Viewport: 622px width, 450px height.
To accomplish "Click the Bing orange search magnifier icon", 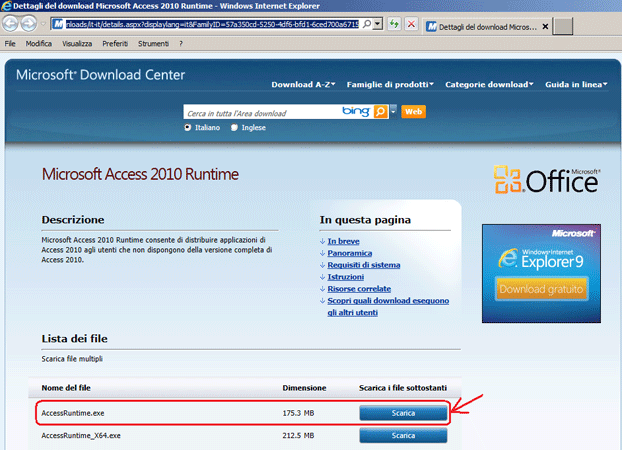I will [380, 112].
